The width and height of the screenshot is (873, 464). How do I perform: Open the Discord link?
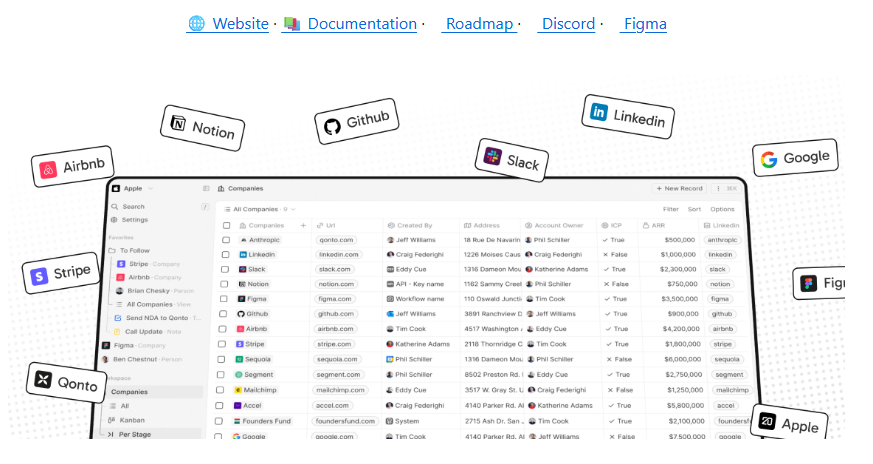point(567,24)
